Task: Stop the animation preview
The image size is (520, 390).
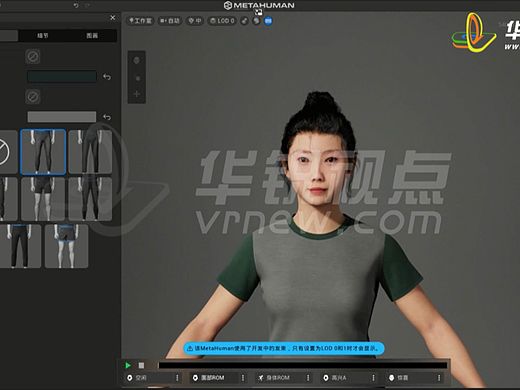Action: (x=141, y=365)
